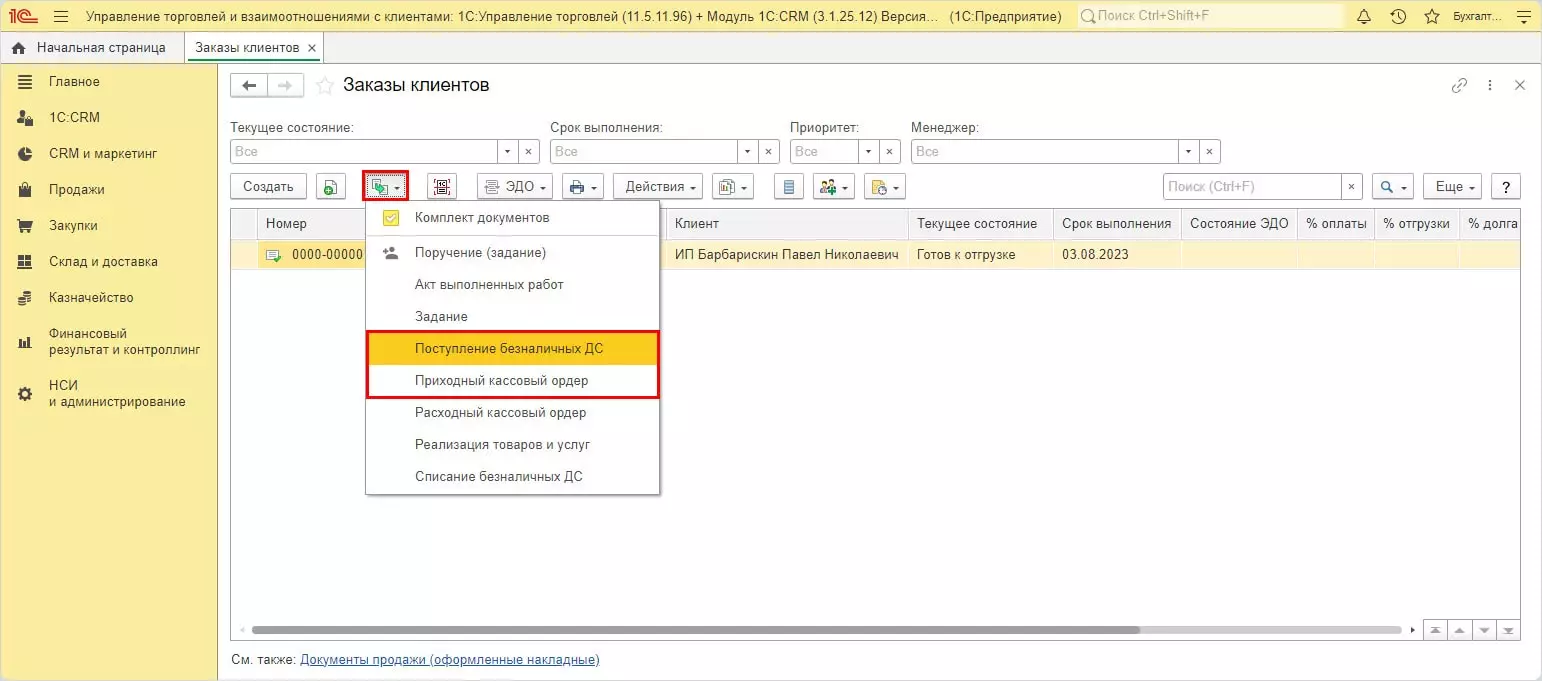
Task: Click the Поиск (Ctrl+F) list search field
Action: (x=1252, y=187)
